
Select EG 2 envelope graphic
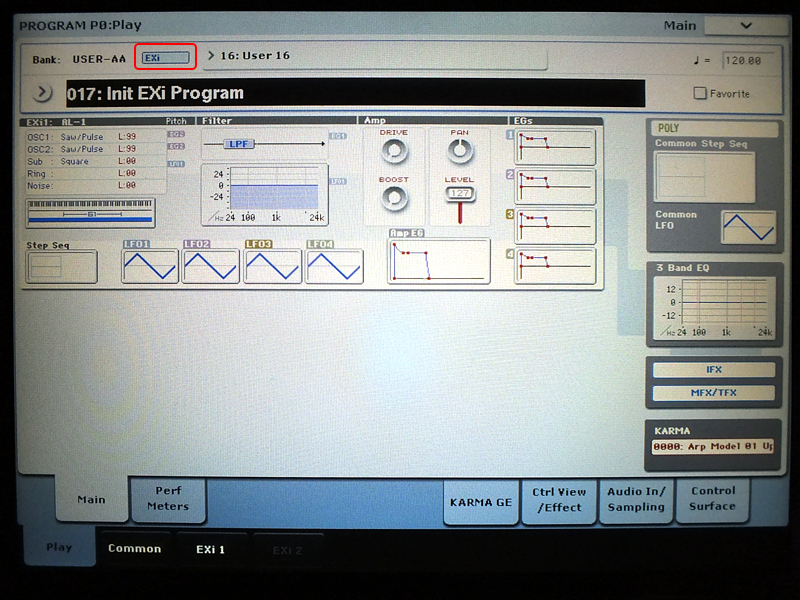pos(555,187)
